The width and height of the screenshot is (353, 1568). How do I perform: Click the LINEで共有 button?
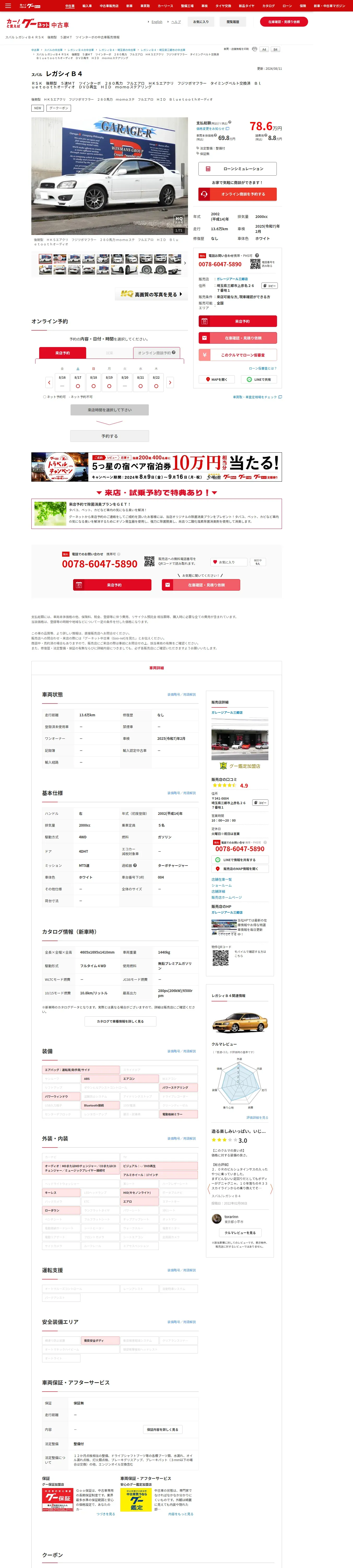tap(259, 379)
